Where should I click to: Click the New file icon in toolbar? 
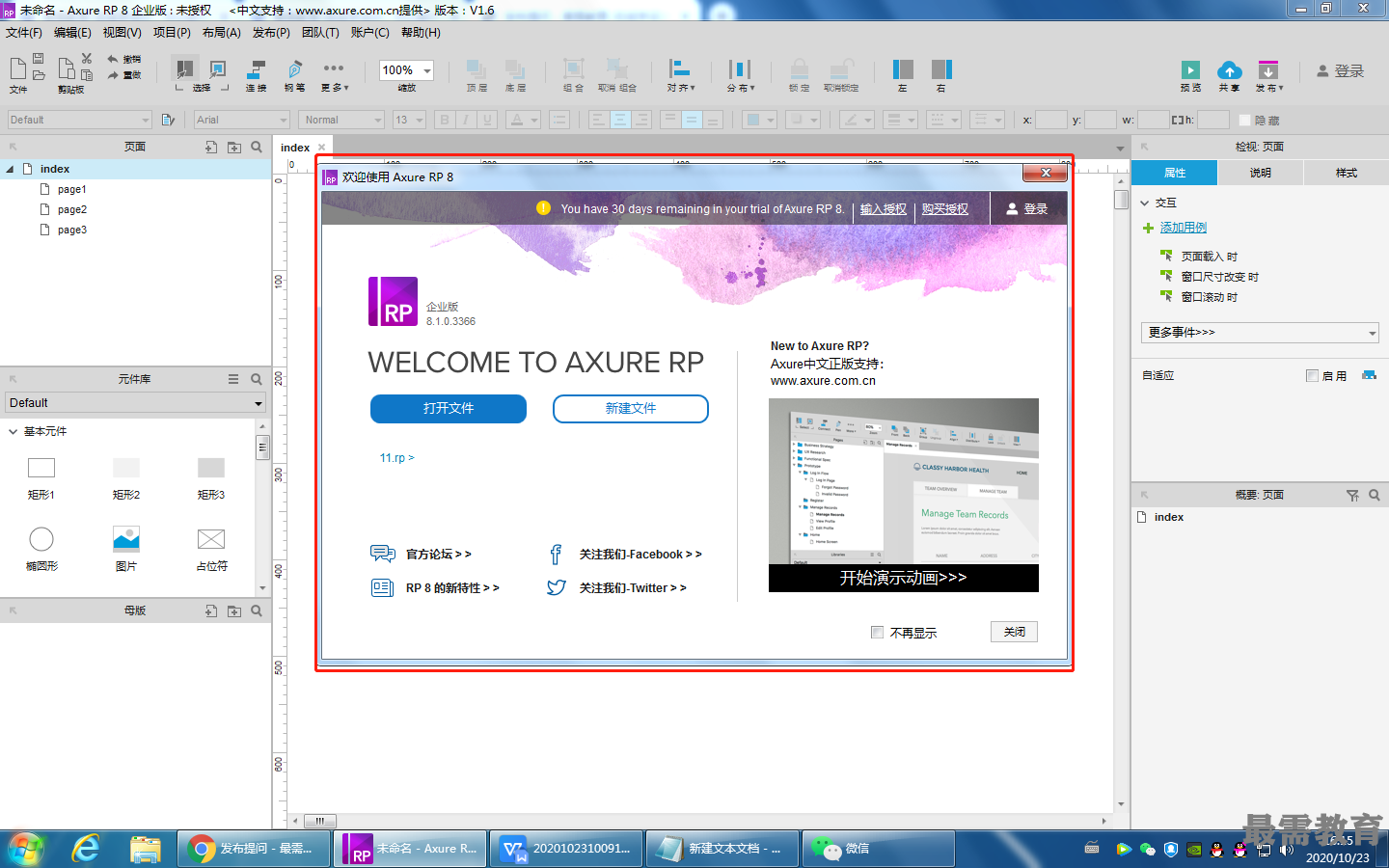tap(17, 68)
